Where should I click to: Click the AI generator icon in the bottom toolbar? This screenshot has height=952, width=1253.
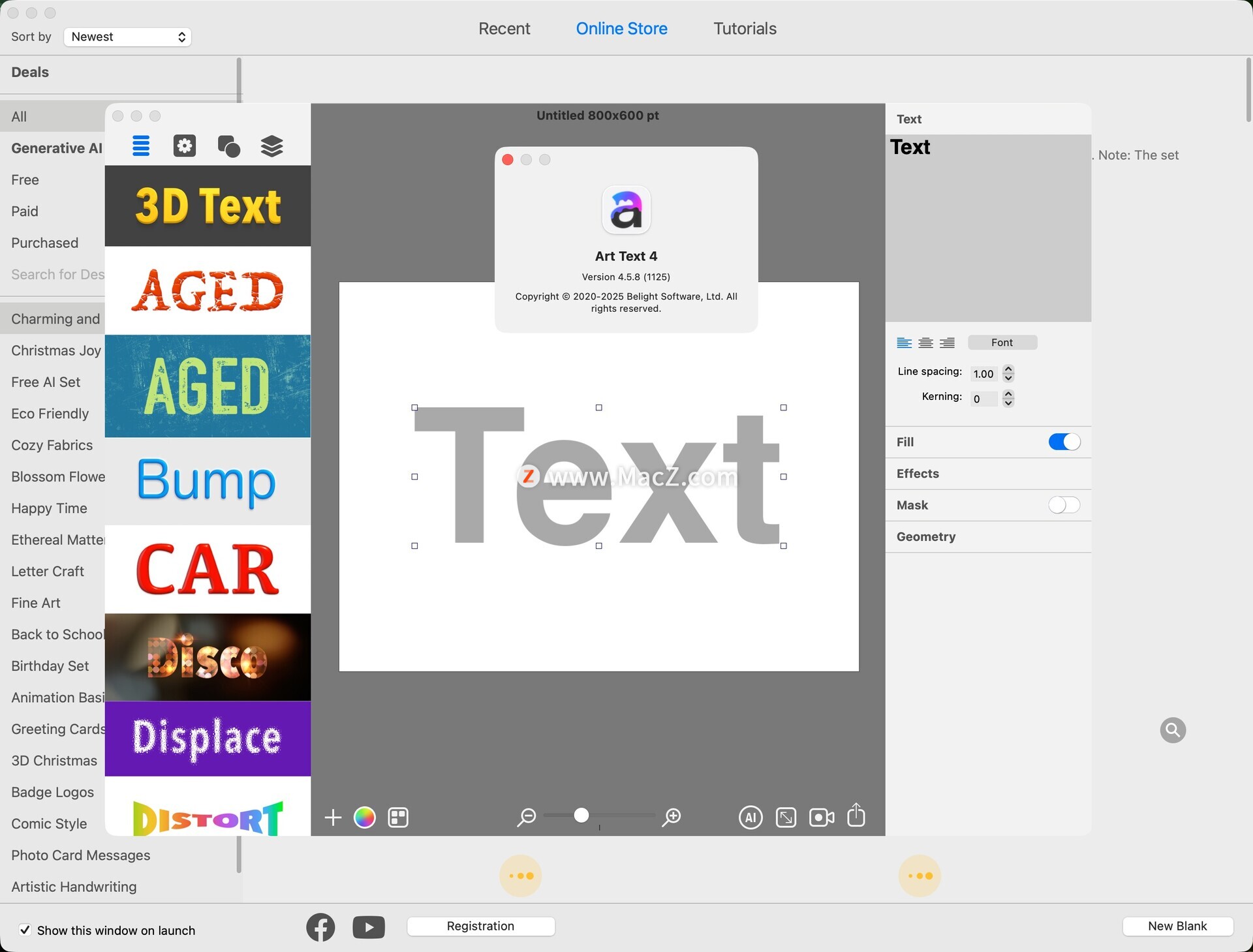coord(750,817)
